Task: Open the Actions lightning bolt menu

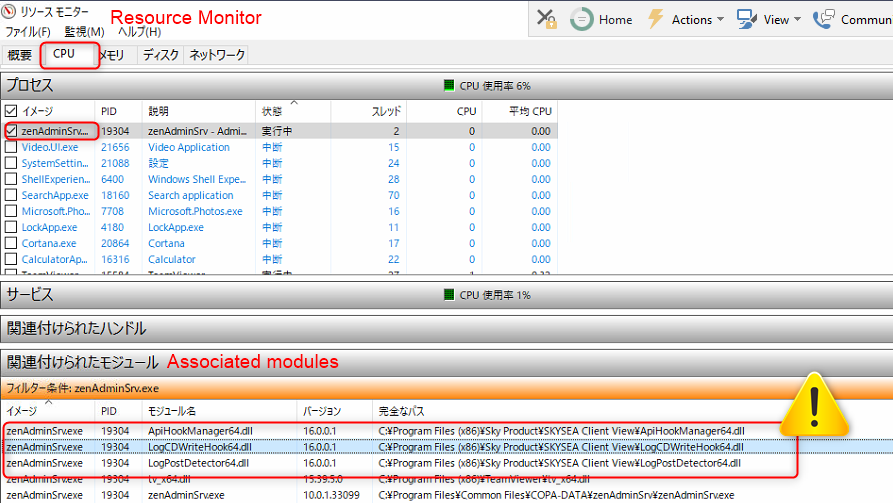Action: 686,19
